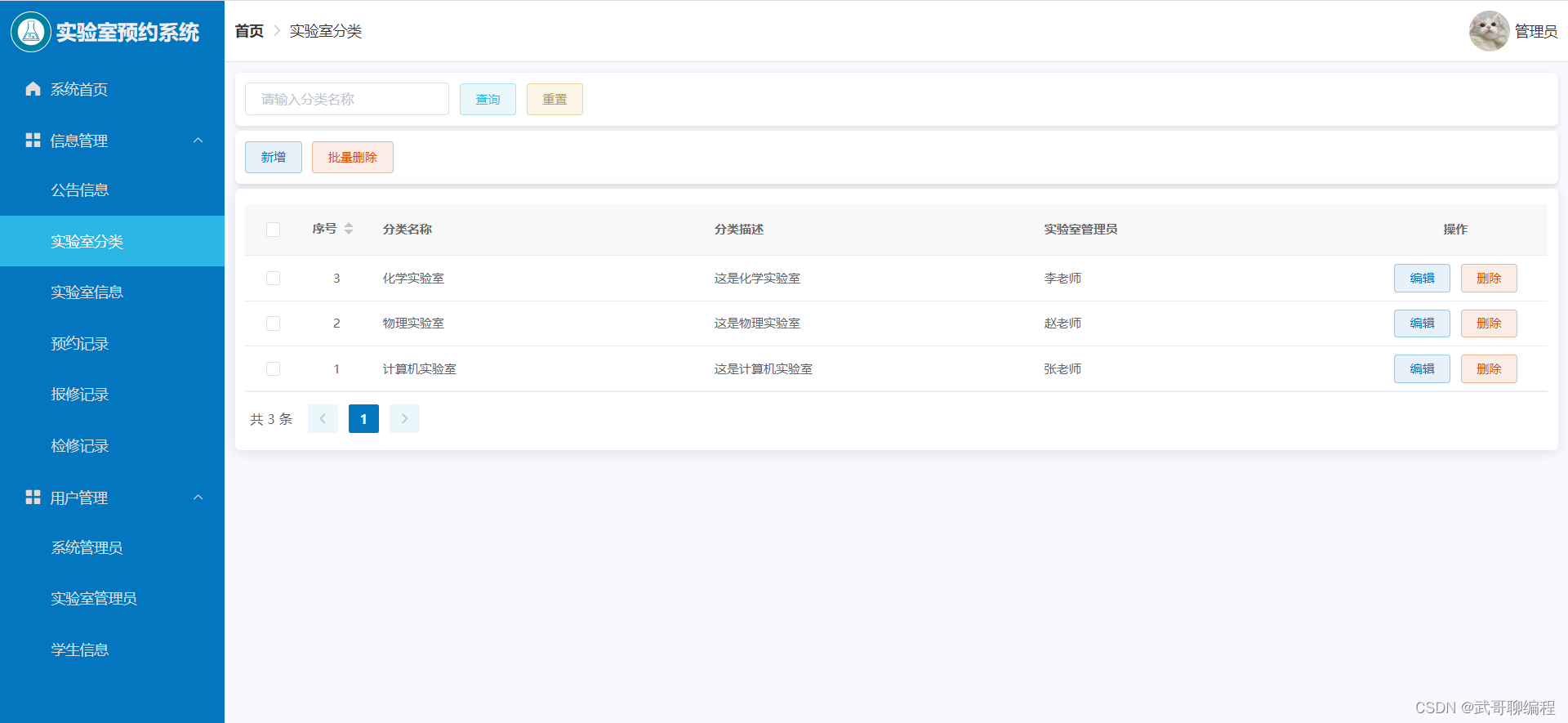Click the grid icon beside 信息管理
1568x723 pixels.
[33, 141]
